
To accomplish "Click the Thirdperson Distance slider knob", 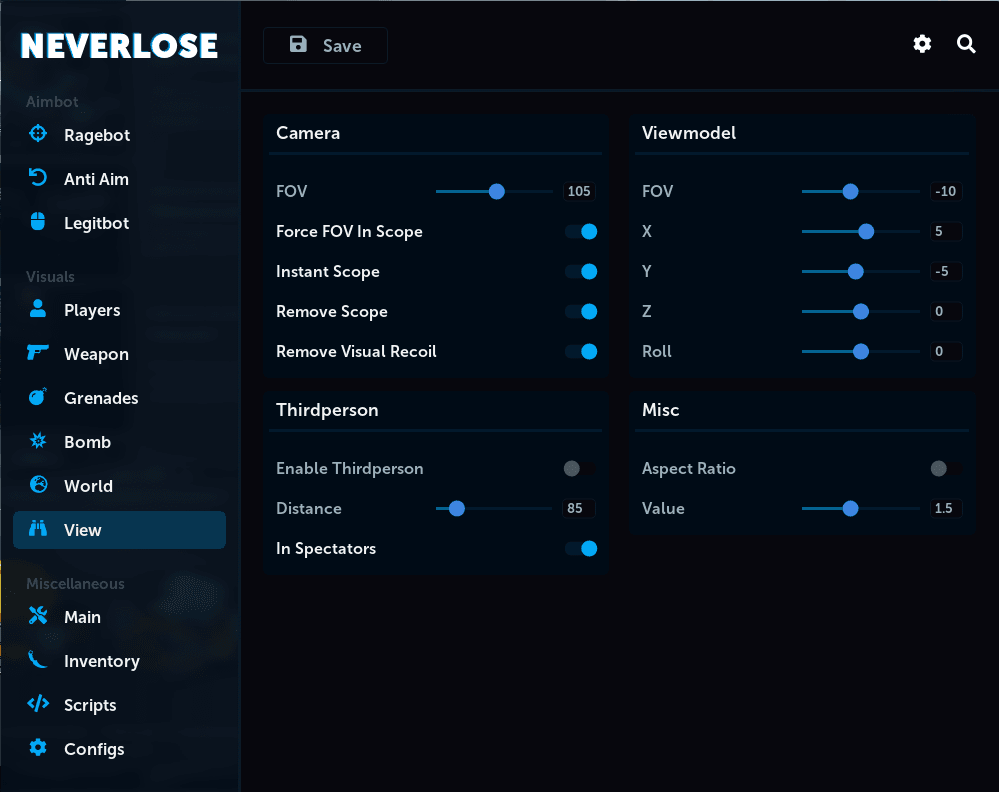I will [457, 508].
